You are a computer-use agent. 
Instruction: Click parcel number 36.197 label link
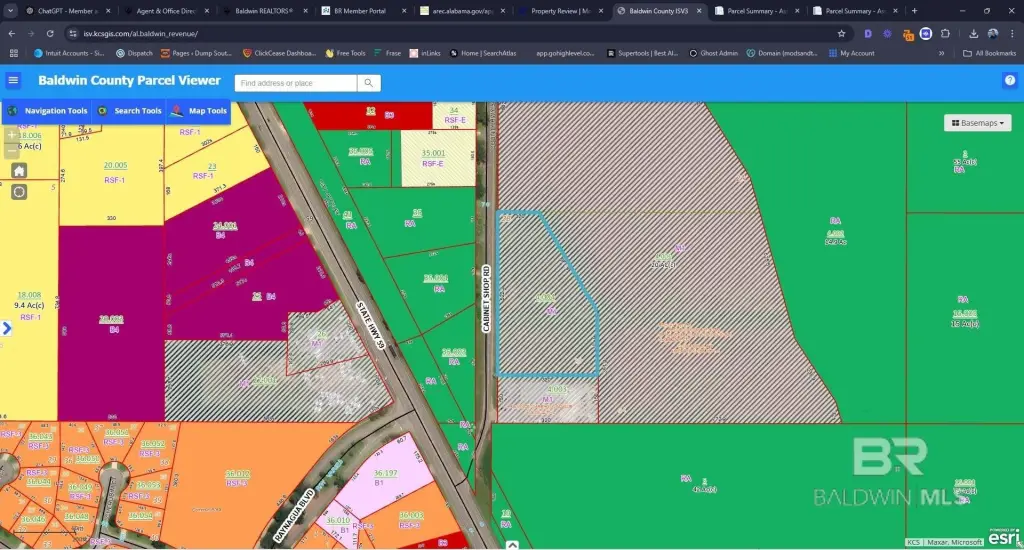pos(386,473)
